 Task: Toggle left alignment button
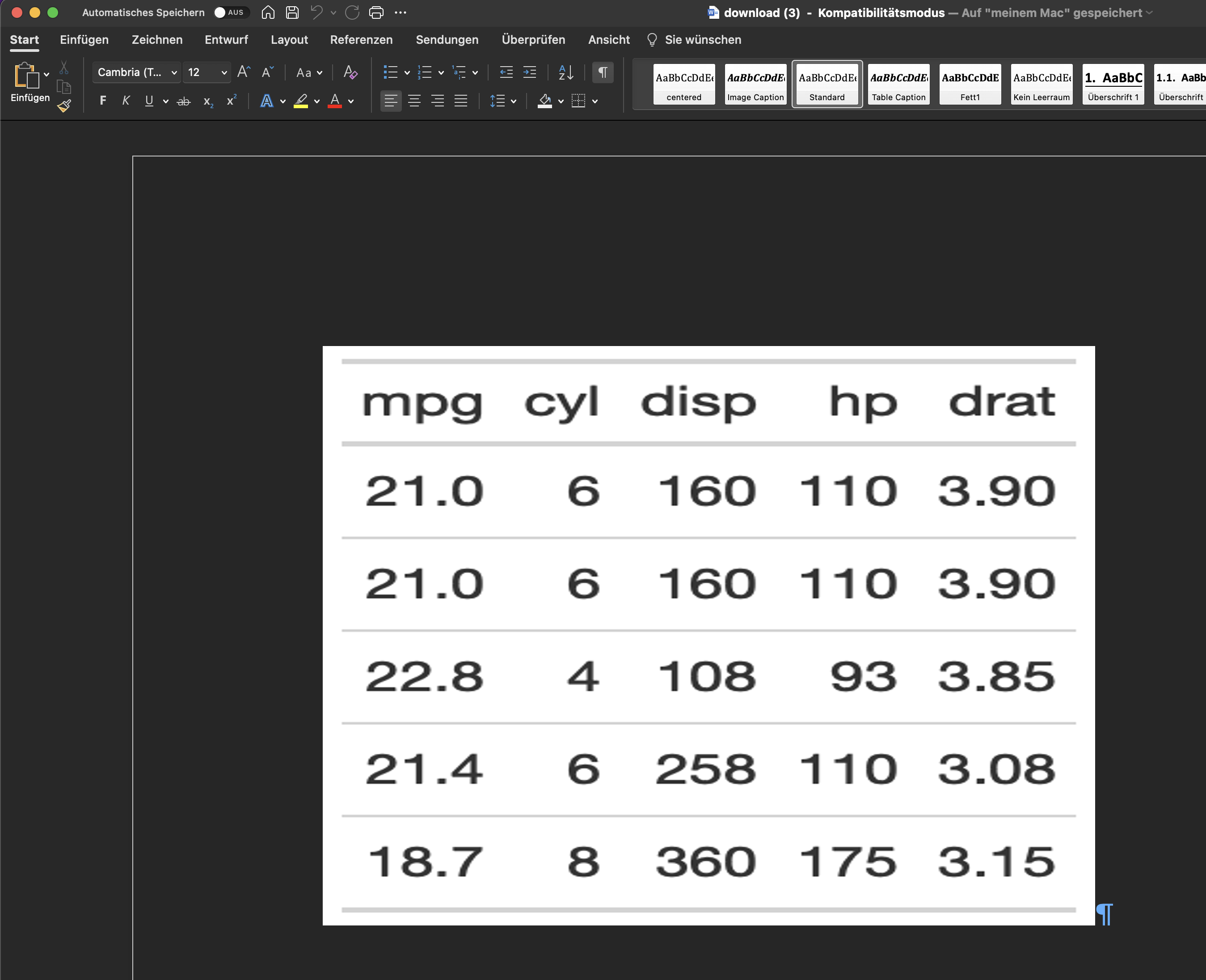(x=391, y=101)
